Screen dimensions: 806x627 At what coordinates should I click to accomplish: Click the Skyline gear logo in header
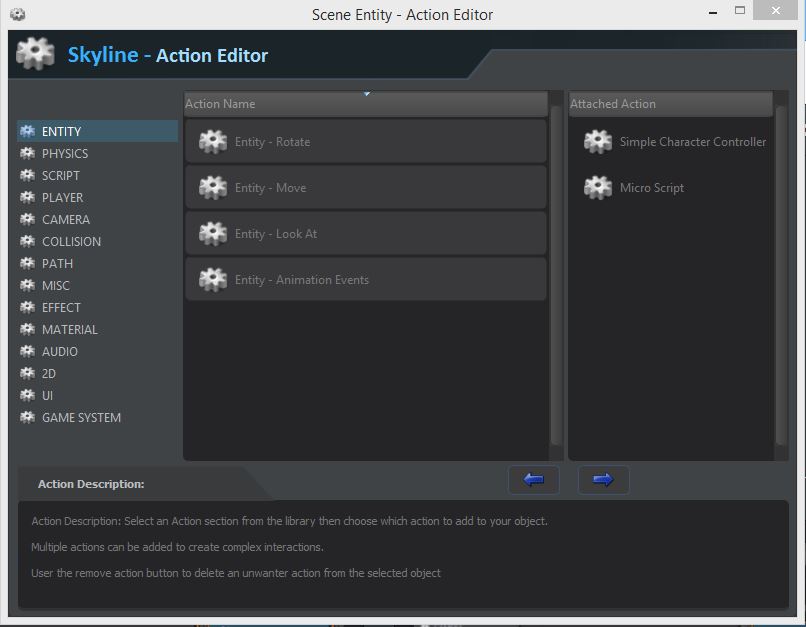(x=35, y=53)
